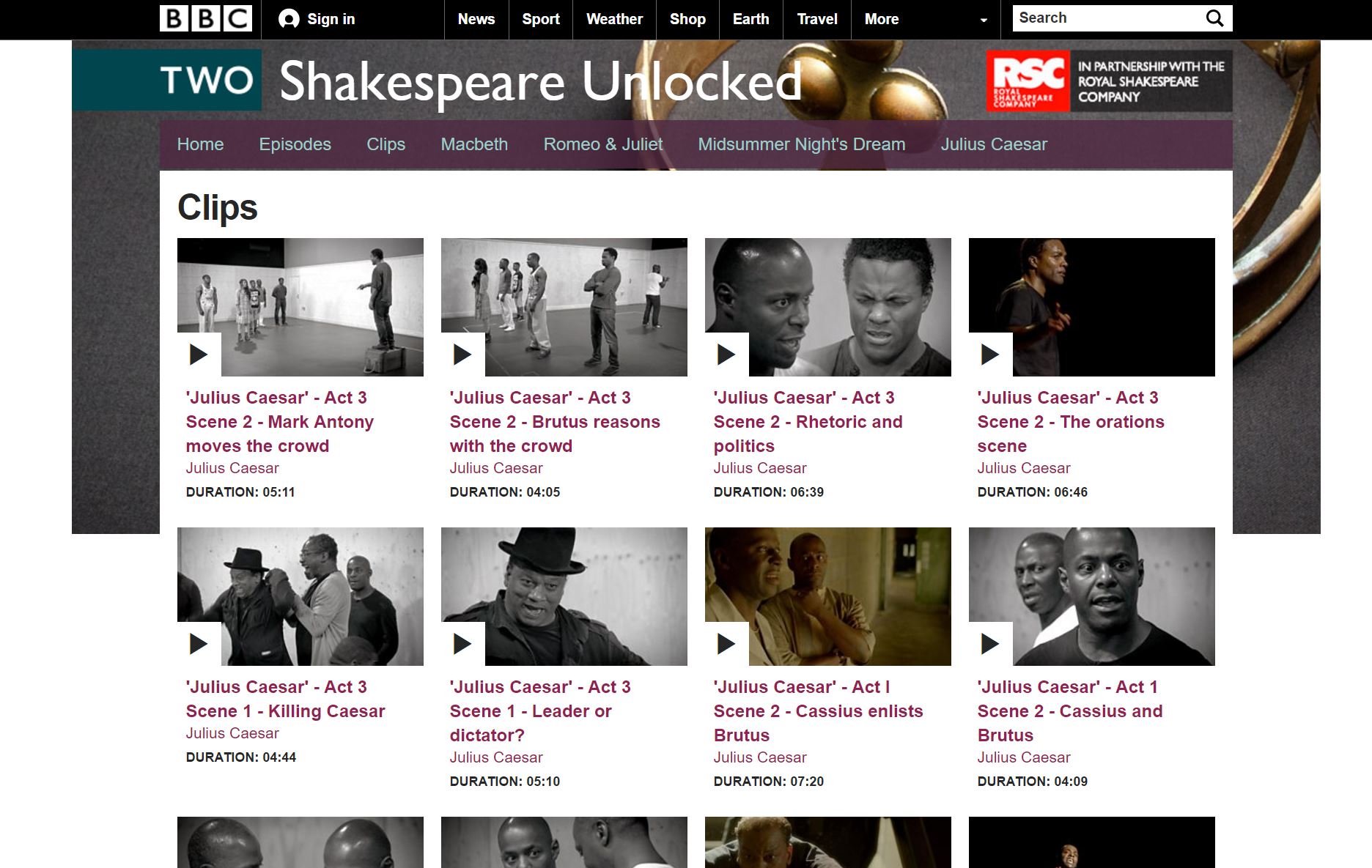Click 'DURATION: 07:20' text

coord(769,782)
